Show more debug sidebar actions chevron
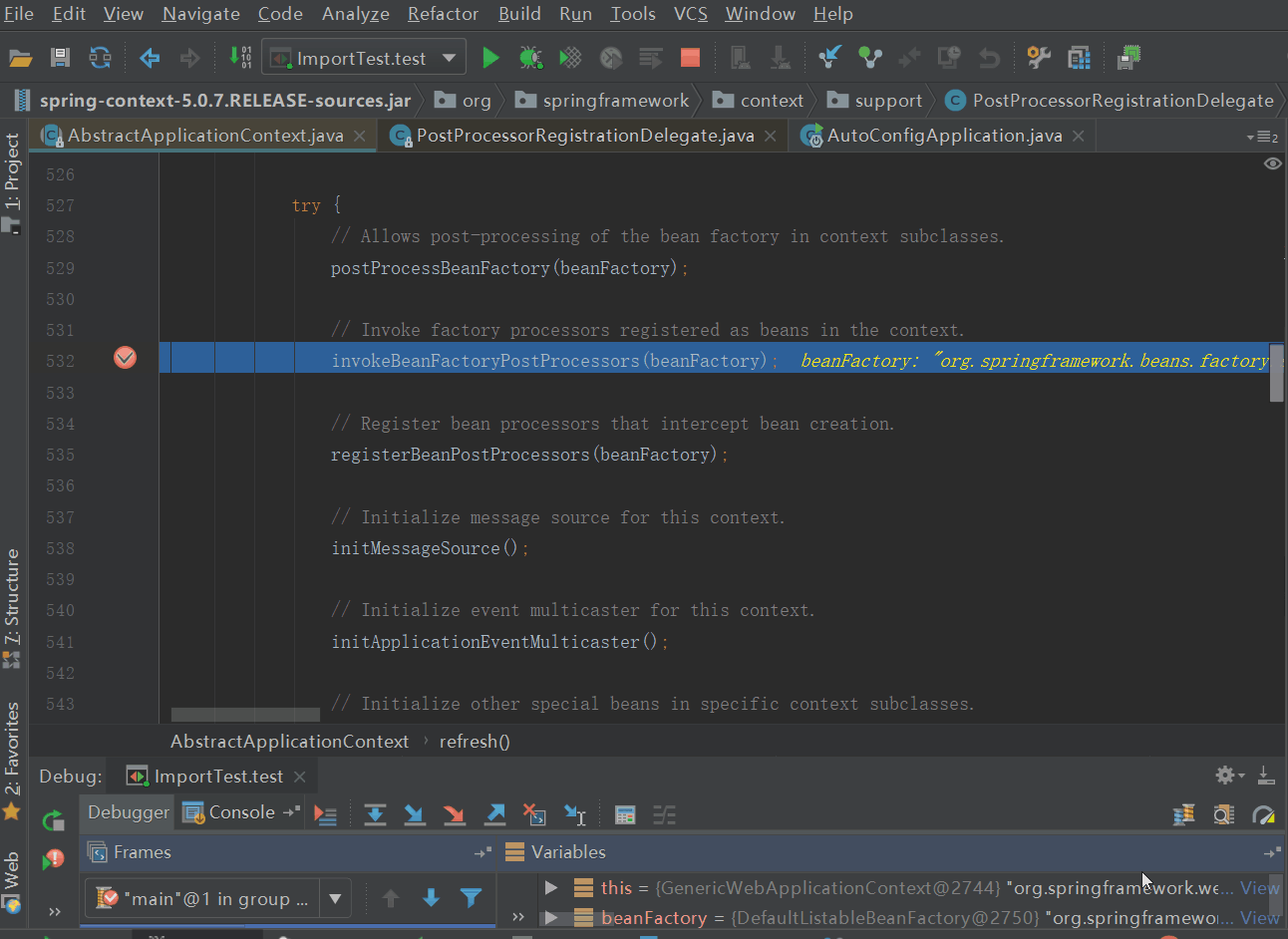Image resolution: width=1288 pixels, height=939 pixels. [55, 911]
